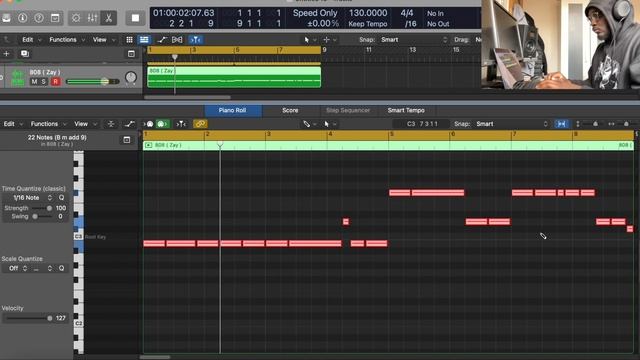640x360 pixels.
Task: Open Piano Roll pointer Command-click tool menu
Action: point(329,124)
